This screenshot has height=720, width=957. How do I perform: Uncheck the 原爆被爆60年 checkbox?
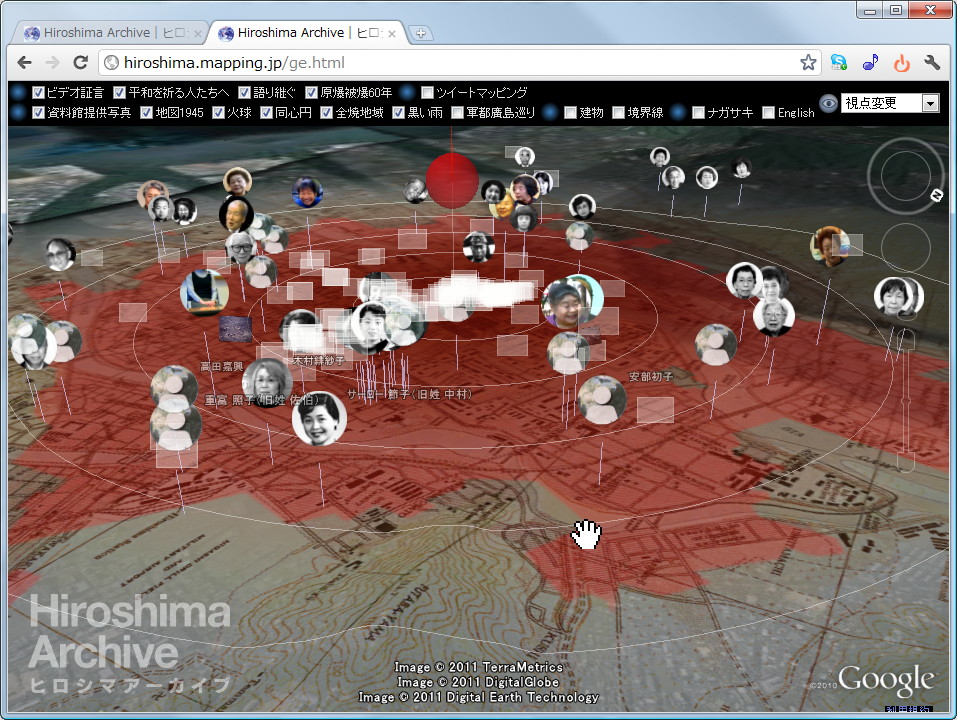pyautogui.click(x=311, y=93)
